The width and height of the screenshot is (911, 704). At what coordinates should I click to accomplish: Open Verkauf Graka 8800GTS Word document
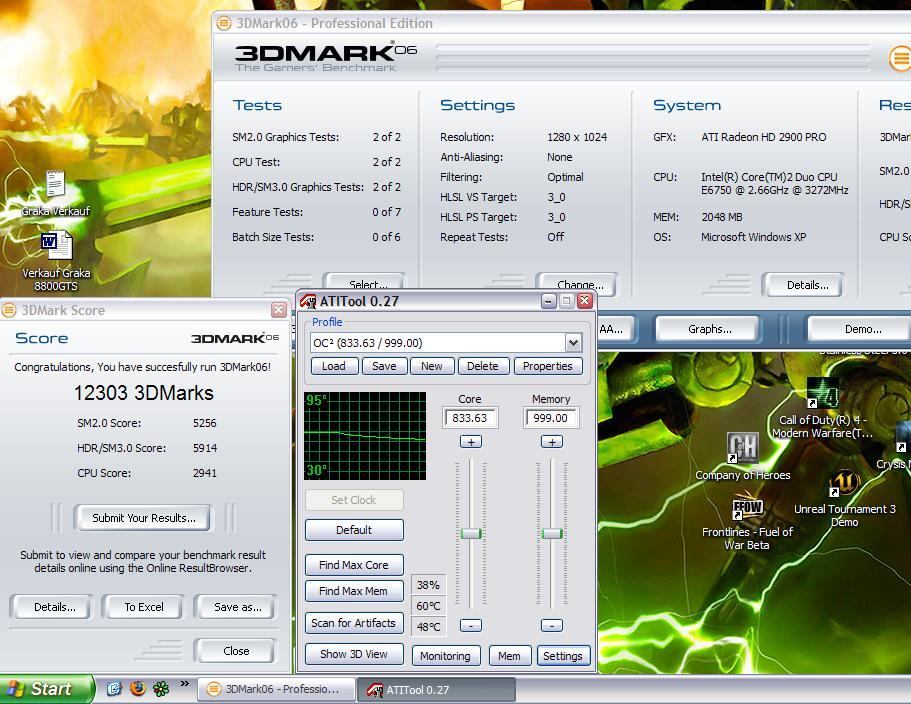[57, 245]
